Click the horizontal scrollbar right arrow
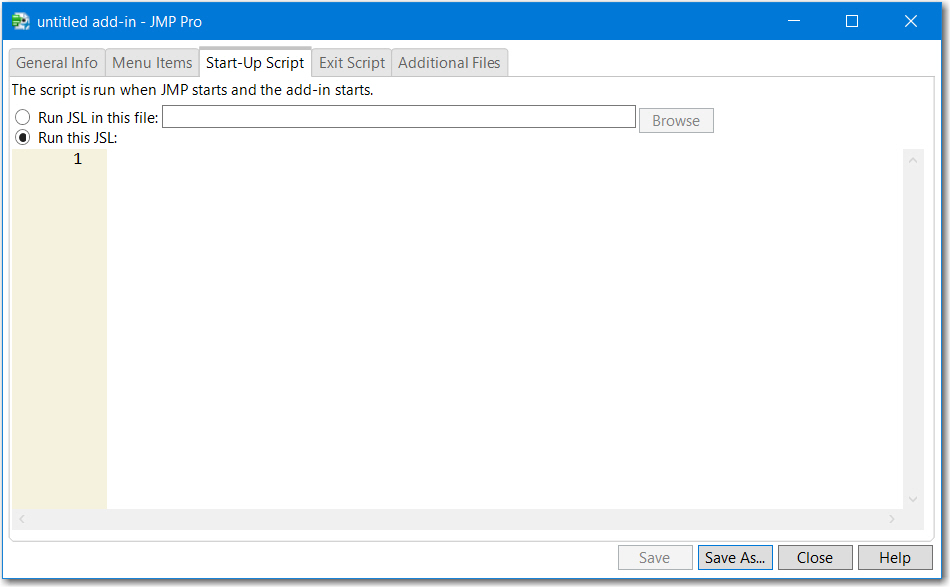Image resolution: width=950 pixels, height=587 pixels. coord(892,519)
